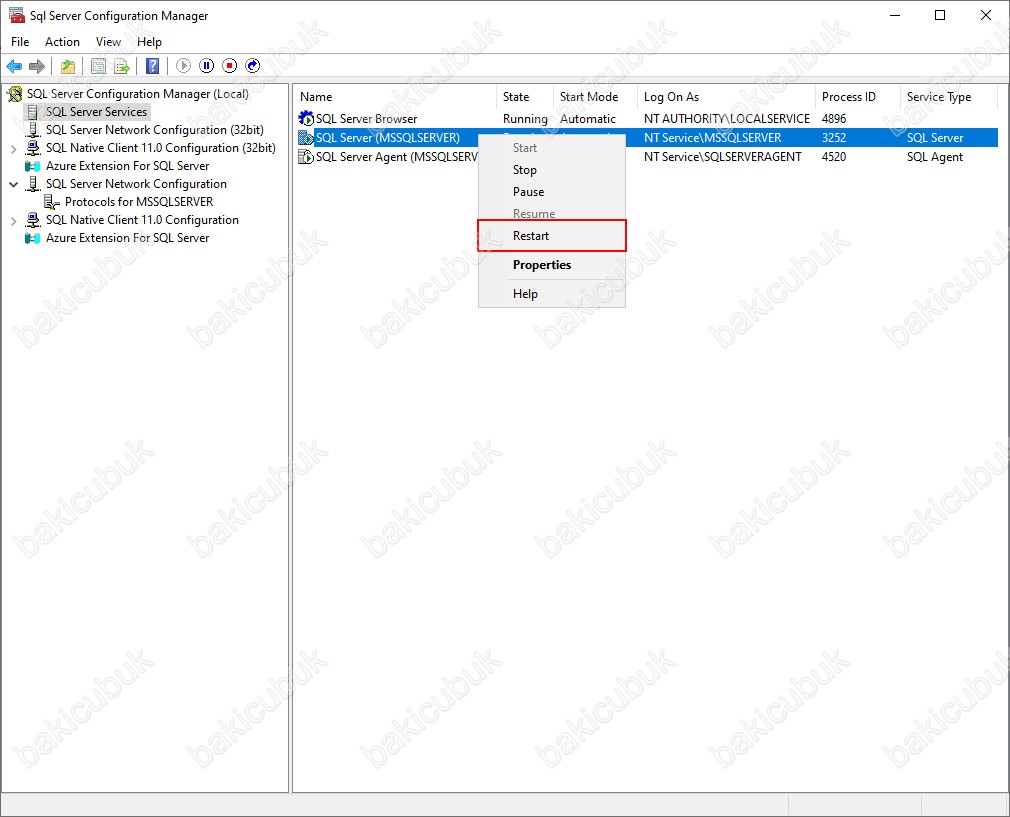Choose Stop from the context menu

[551, 170]
